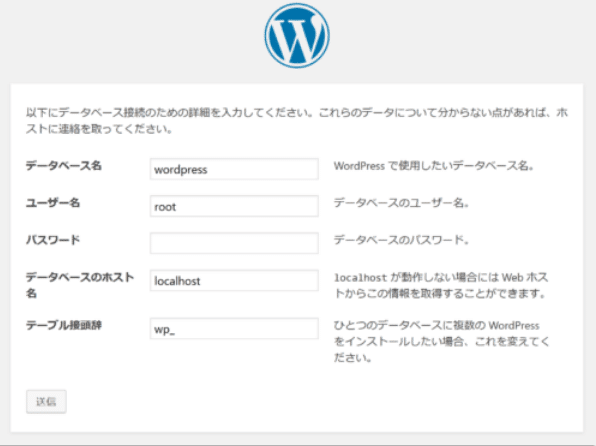The width and height of the screenshot is (596, 446).
Task: Click the データベースのホスト名 label
Action: click(80, 285)
